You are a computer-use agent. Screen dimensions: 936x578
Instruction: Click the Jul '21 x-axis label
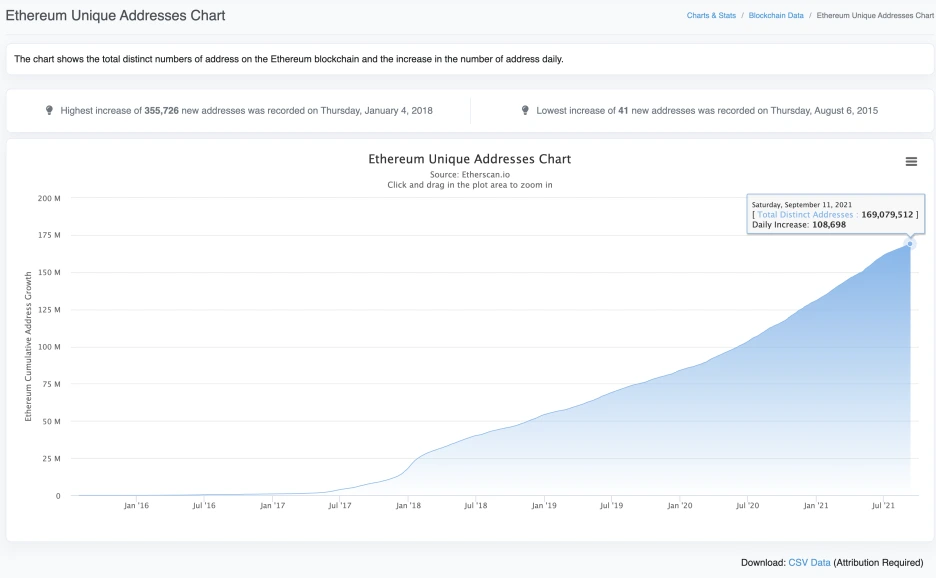(x=883, y=506)
